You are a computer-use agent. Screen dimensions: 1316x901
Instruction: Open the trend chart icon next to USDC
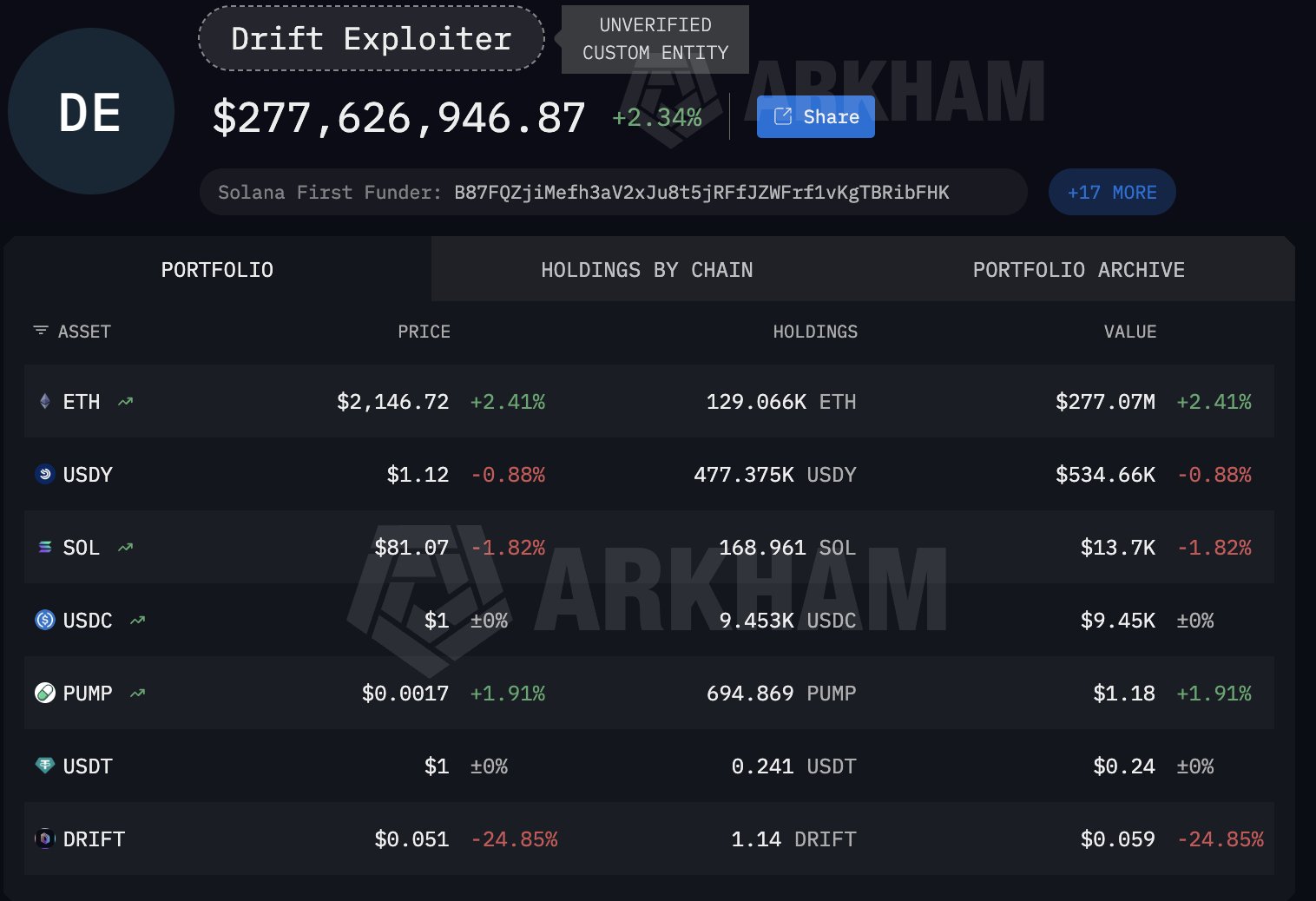(138, 621)
